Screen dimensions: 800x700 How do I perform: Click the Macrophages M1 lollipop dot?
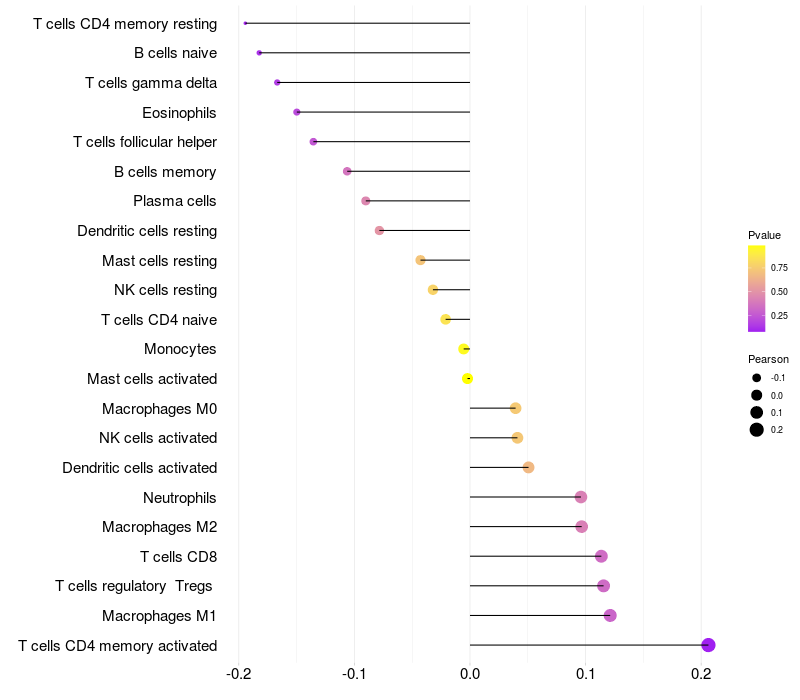coord(610,615)
